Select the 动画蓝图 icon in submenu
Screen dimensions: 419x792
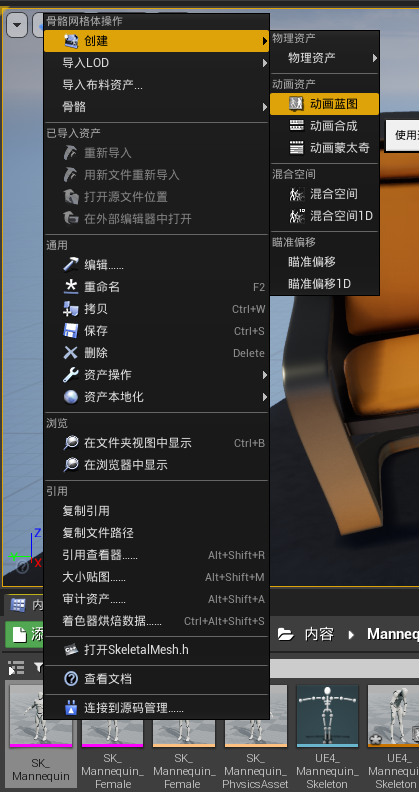[296, 104]
